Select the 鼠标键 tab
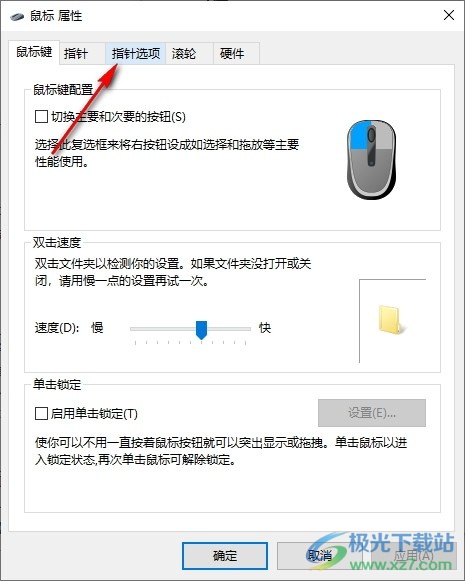Image resolution: width=465 pixels, height=581 pixels. pyautogui.click(x=34, y=52)
